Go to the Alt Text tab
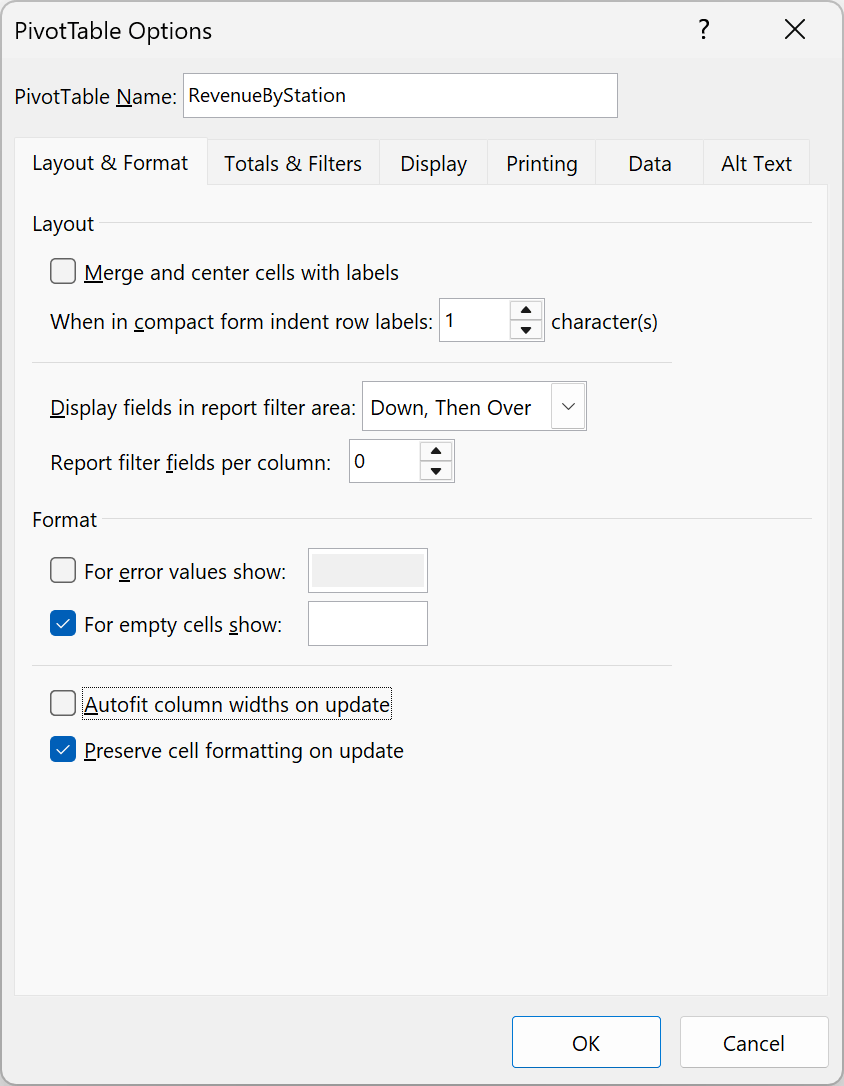Viewport: 844px width, 1086px height. 756,163
